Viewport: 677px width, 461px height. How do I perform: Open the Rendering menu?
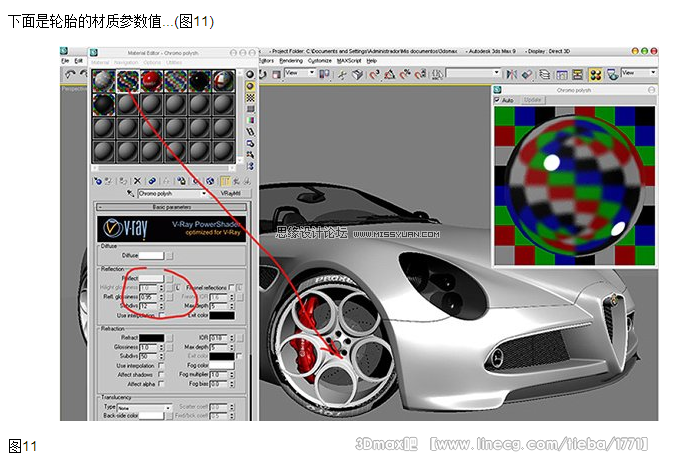[x=291, y=61]
